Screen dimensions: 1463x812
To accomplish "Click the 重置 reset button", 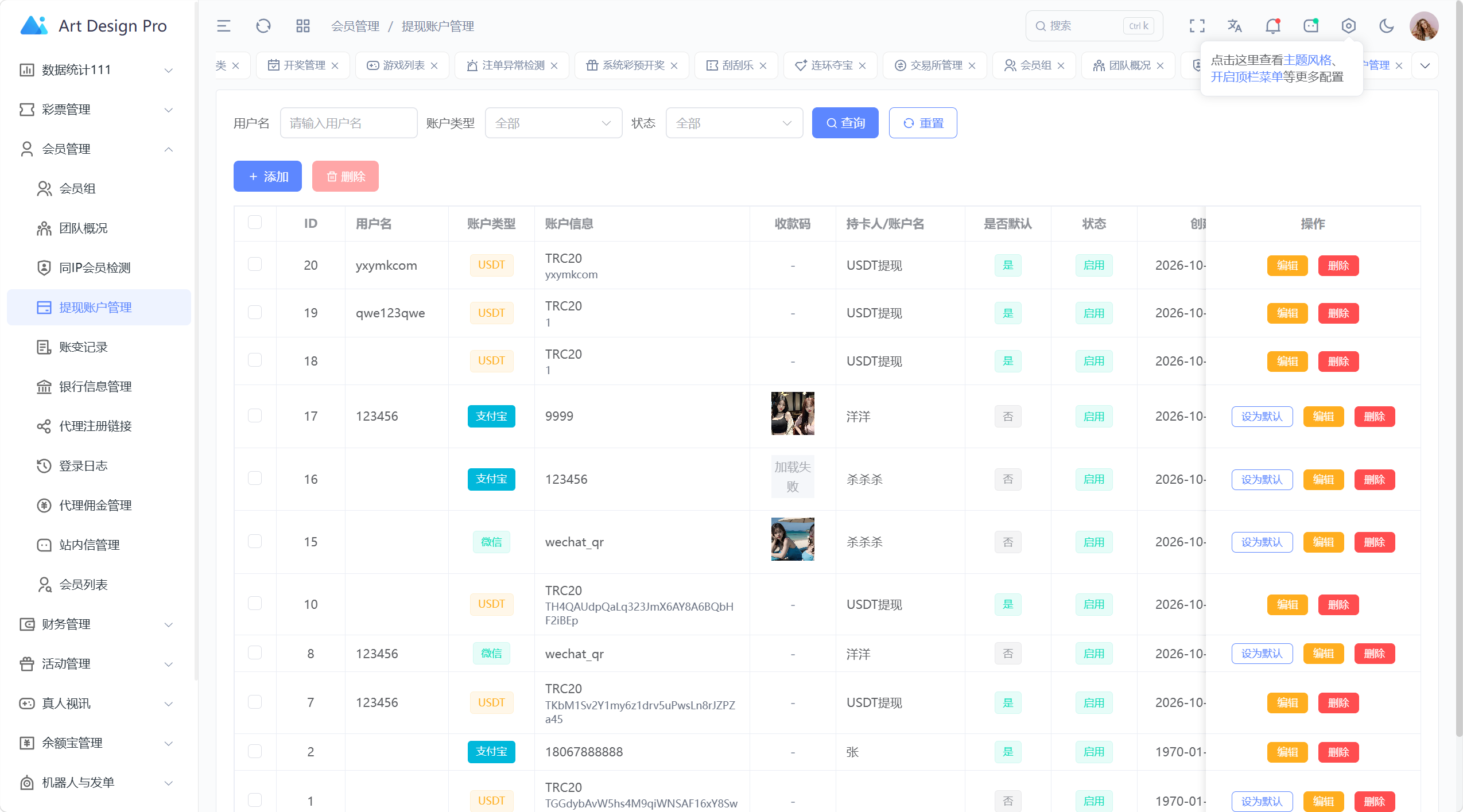I will pyautogui.click(x=923, y=123).
